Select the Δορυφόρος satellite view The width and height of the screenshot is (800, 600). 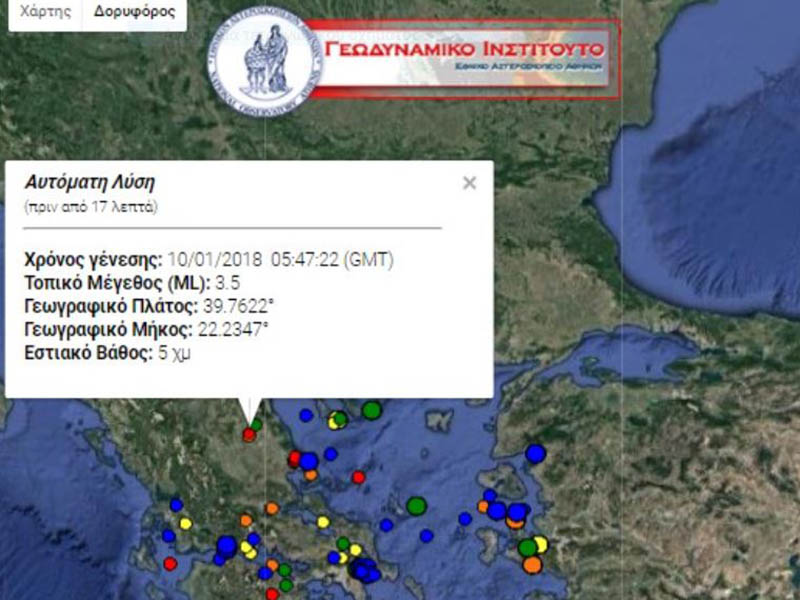[133, 13]
